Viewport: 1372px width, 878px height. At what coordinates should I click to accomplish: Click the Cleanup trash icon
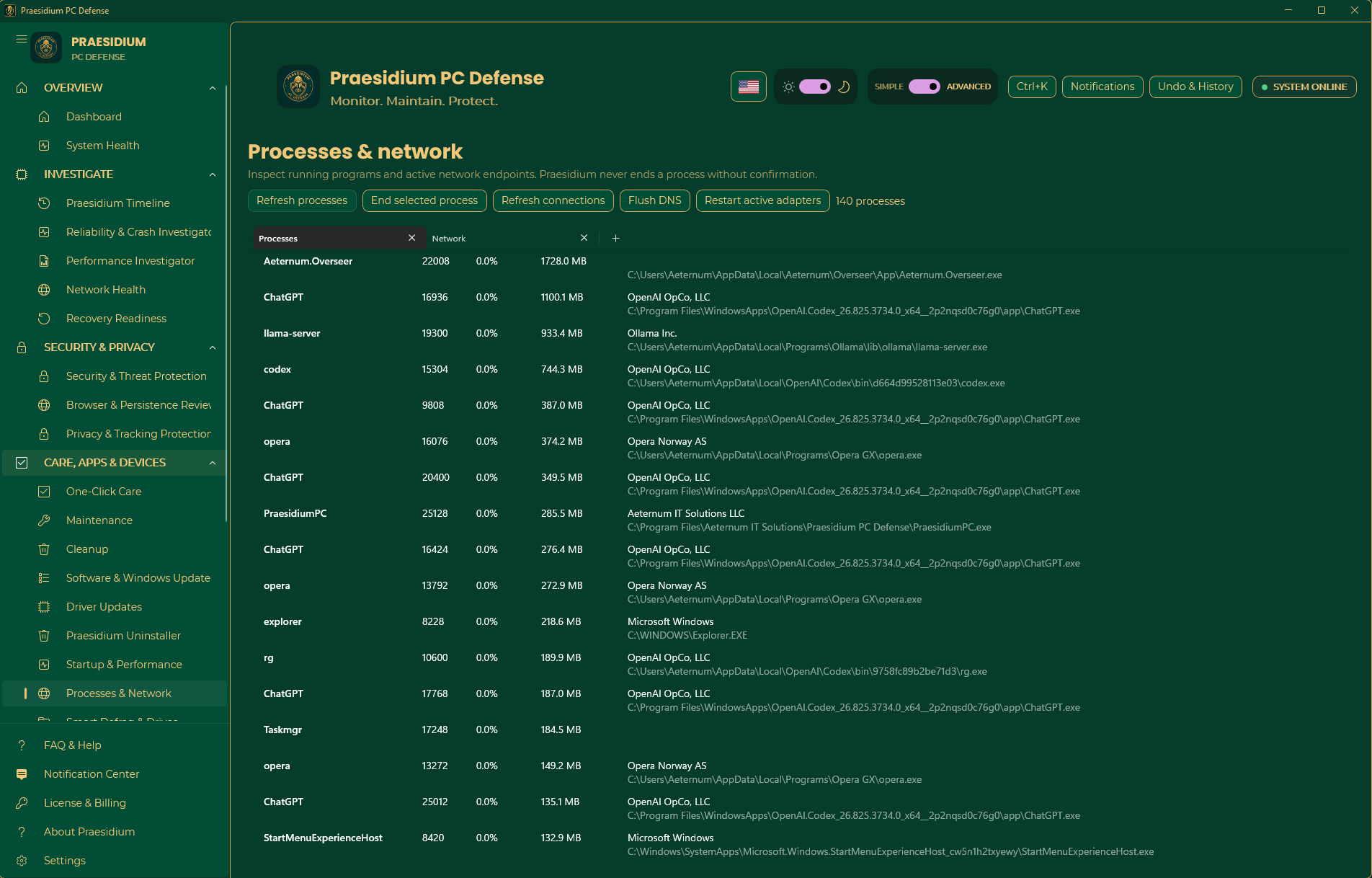[44, 549]
